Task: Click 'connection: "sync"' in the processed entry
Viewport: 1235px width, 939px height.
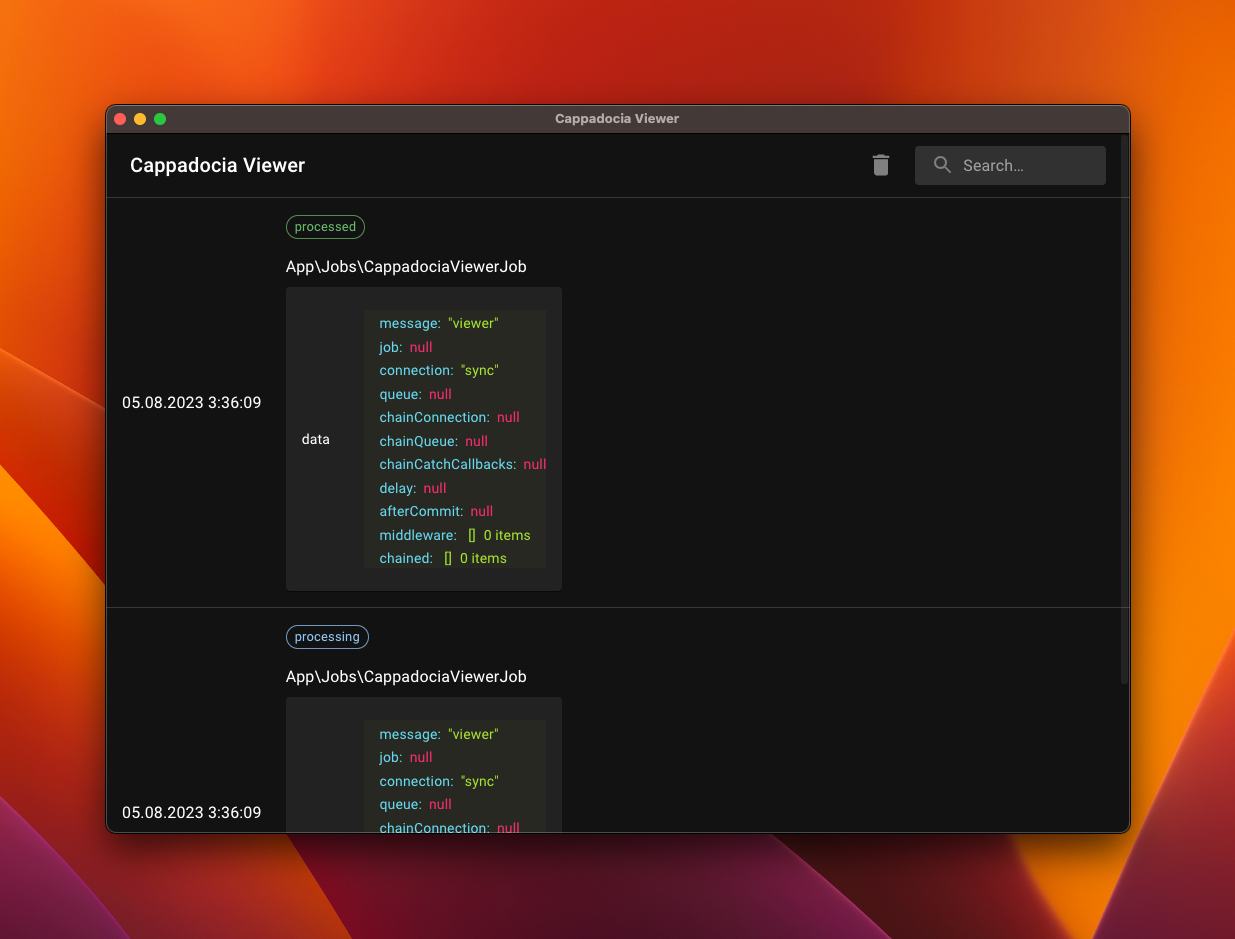Action: (439, 371)
